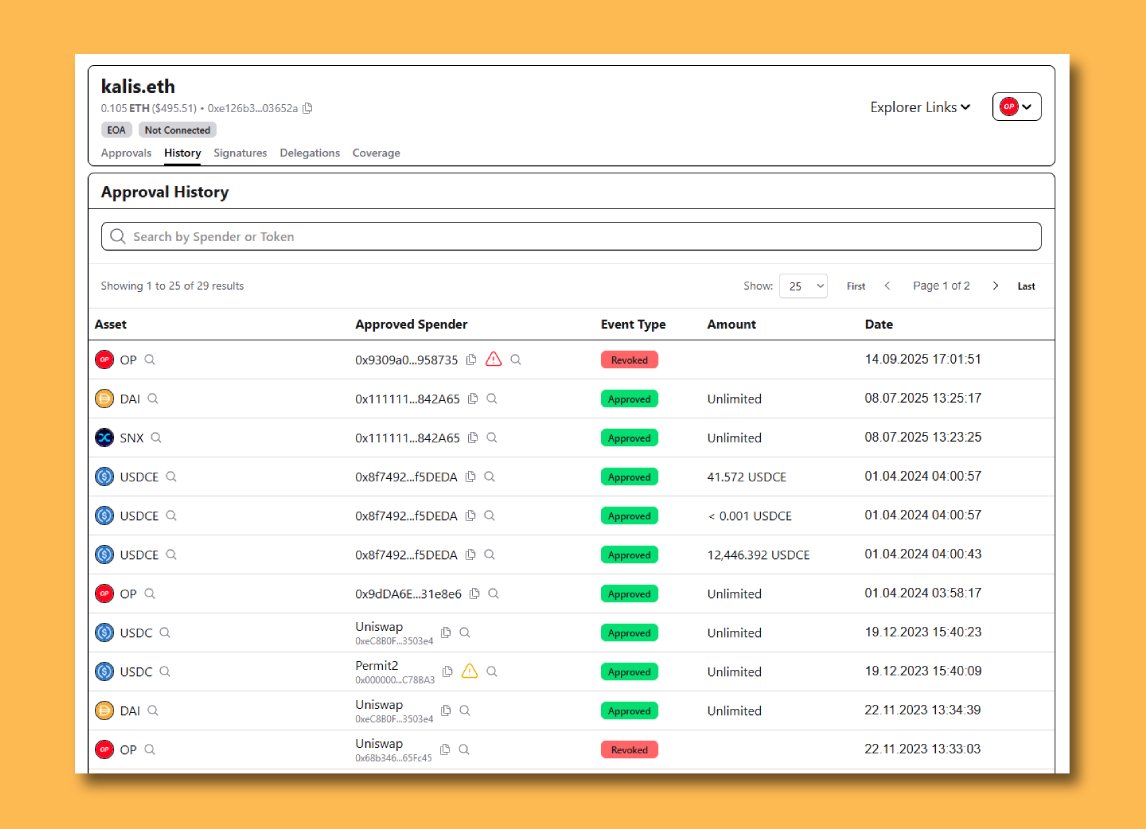Copy spender address in the 41.572 USDCE row

tap(471, 477)
